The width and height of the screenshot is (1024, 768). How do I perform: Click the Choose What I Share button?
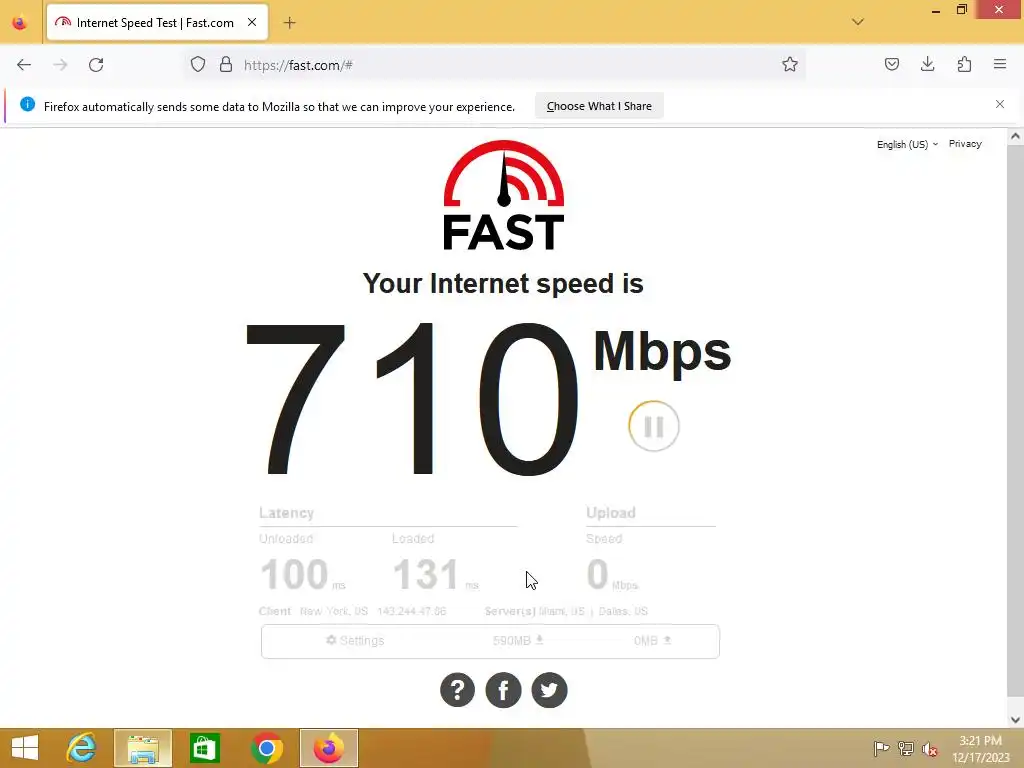[599, 106]
